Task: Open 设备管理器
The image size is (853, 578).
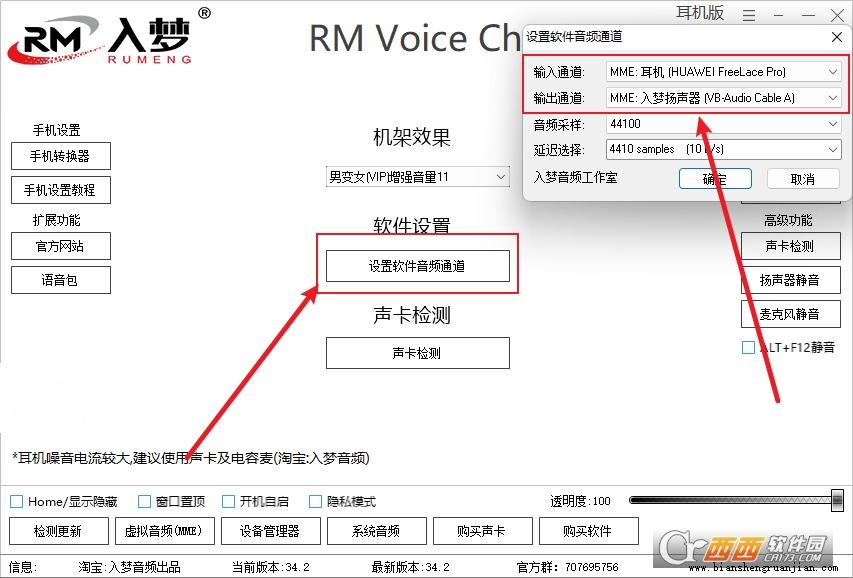Action: coord(271,531)
